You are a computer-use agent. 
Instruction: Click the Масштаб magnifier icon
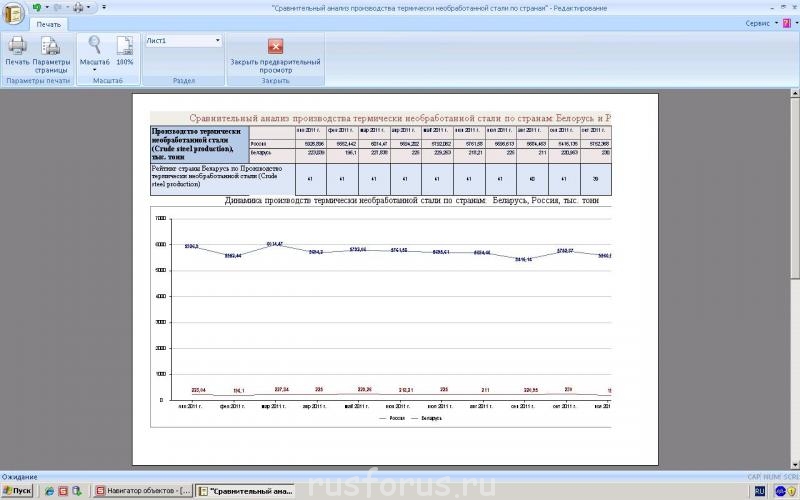95,45
